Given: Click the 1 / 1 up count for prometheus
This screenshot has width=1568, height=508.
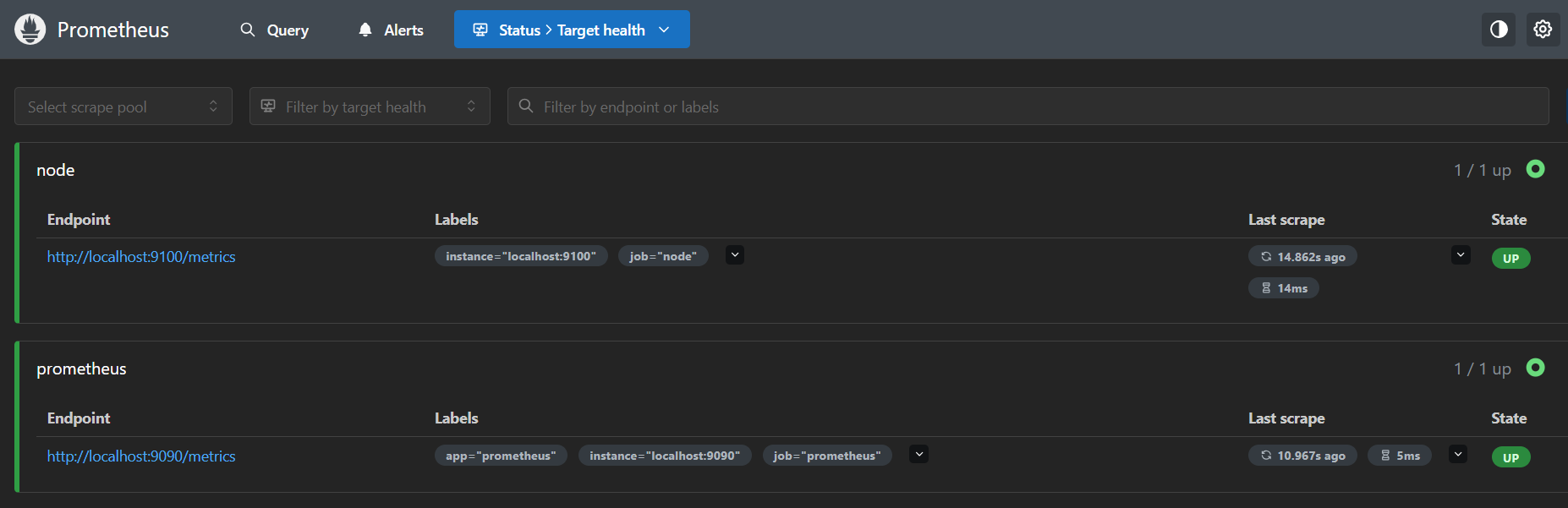Looking at the screenshot, I should click(x=1483, y=369).
